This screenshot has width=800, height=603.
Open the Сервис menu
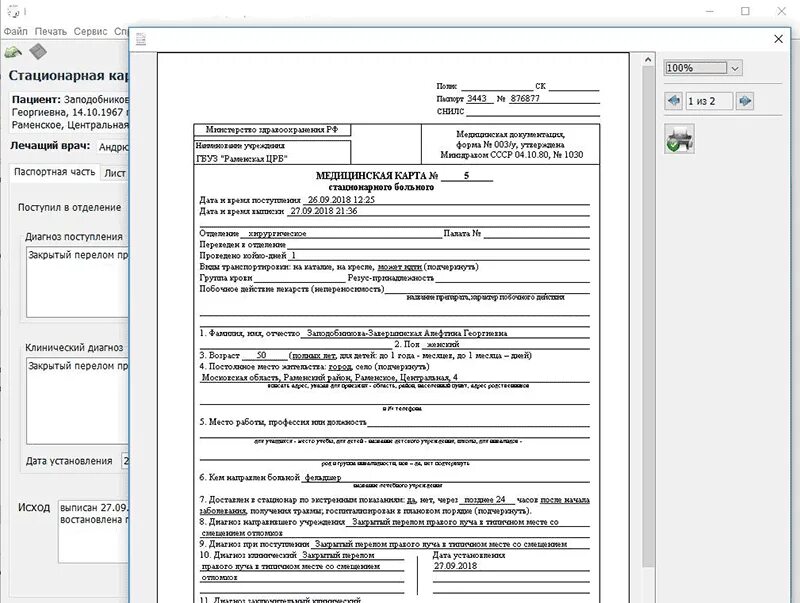90,32
